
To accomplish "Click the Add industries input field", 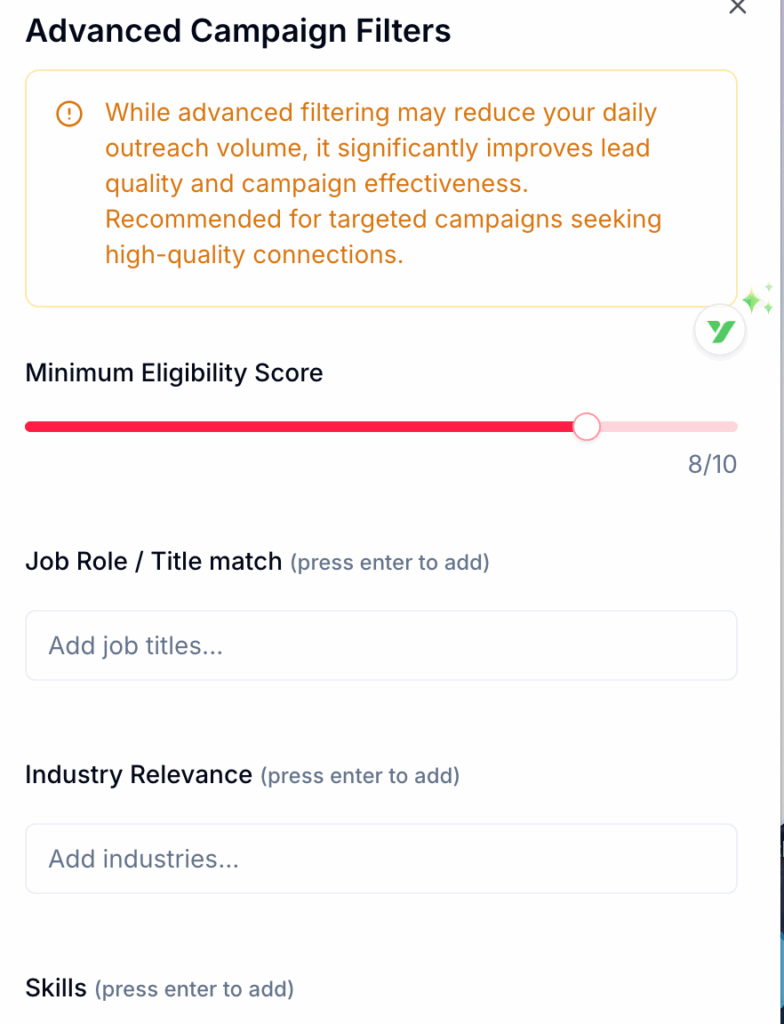I will (x=381, y=858).
